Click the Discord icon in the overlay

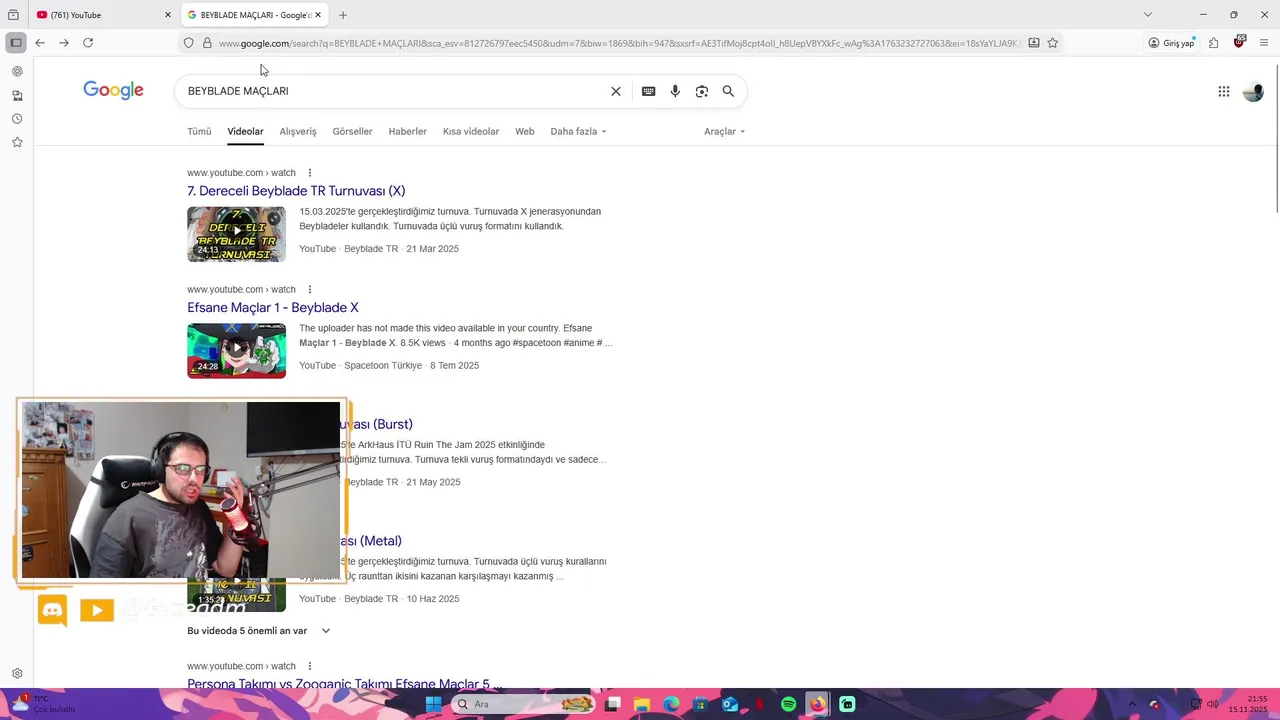pos(53,610)
